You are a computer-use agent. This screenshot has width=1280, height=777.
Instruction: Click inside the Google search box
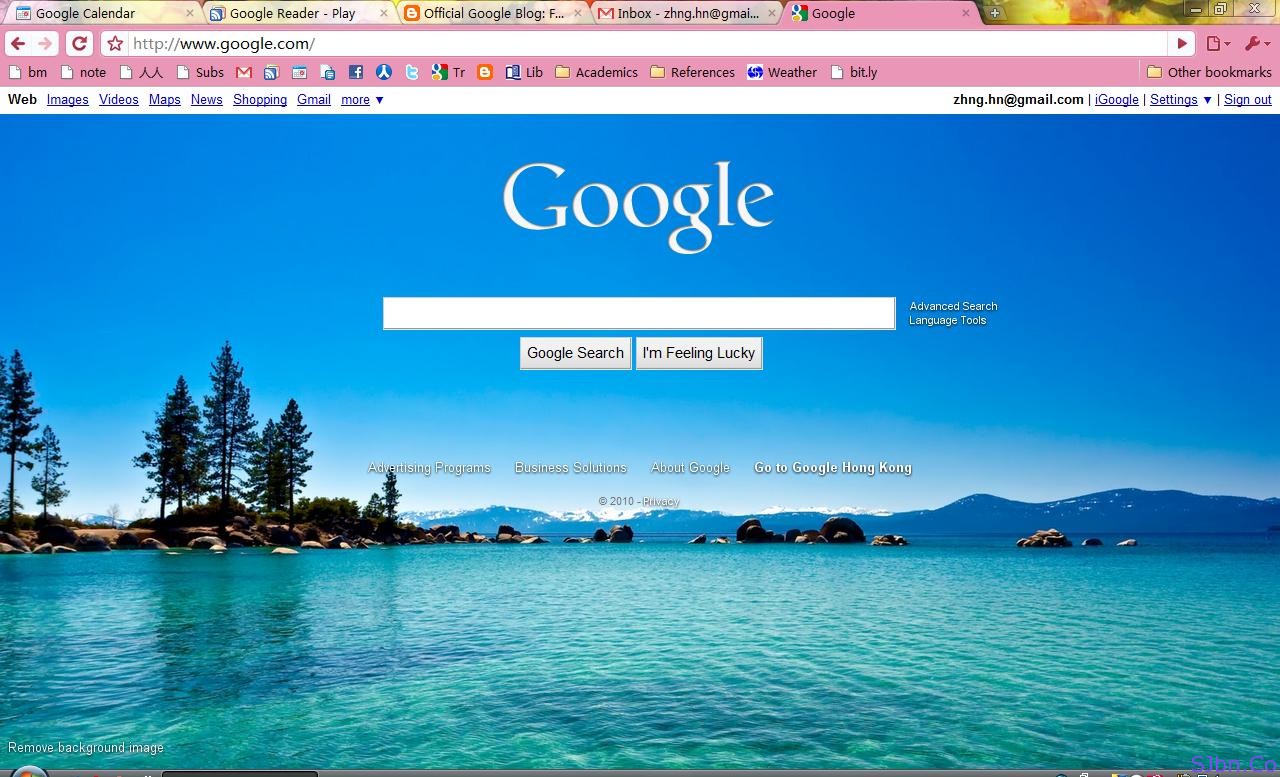tap(639, 312)
